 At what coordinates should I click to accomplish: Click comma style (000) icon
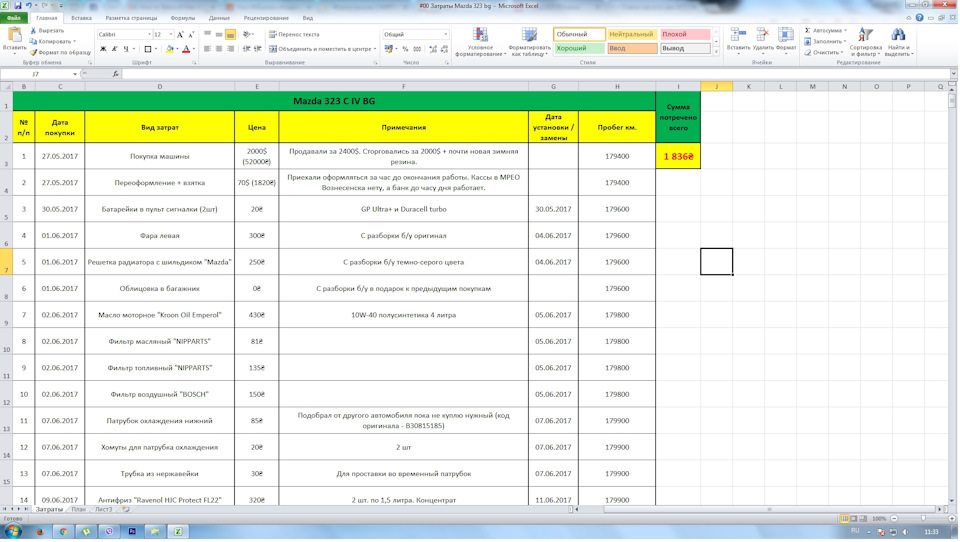pos(417,49)
